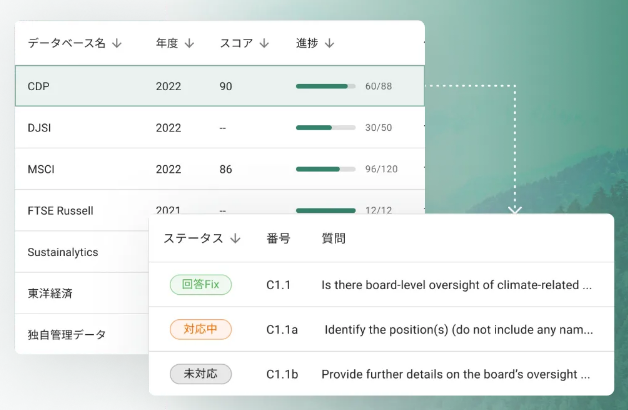Click the 12/12 progress value
This screenshot has height=410, width=628.
[378, 210]
